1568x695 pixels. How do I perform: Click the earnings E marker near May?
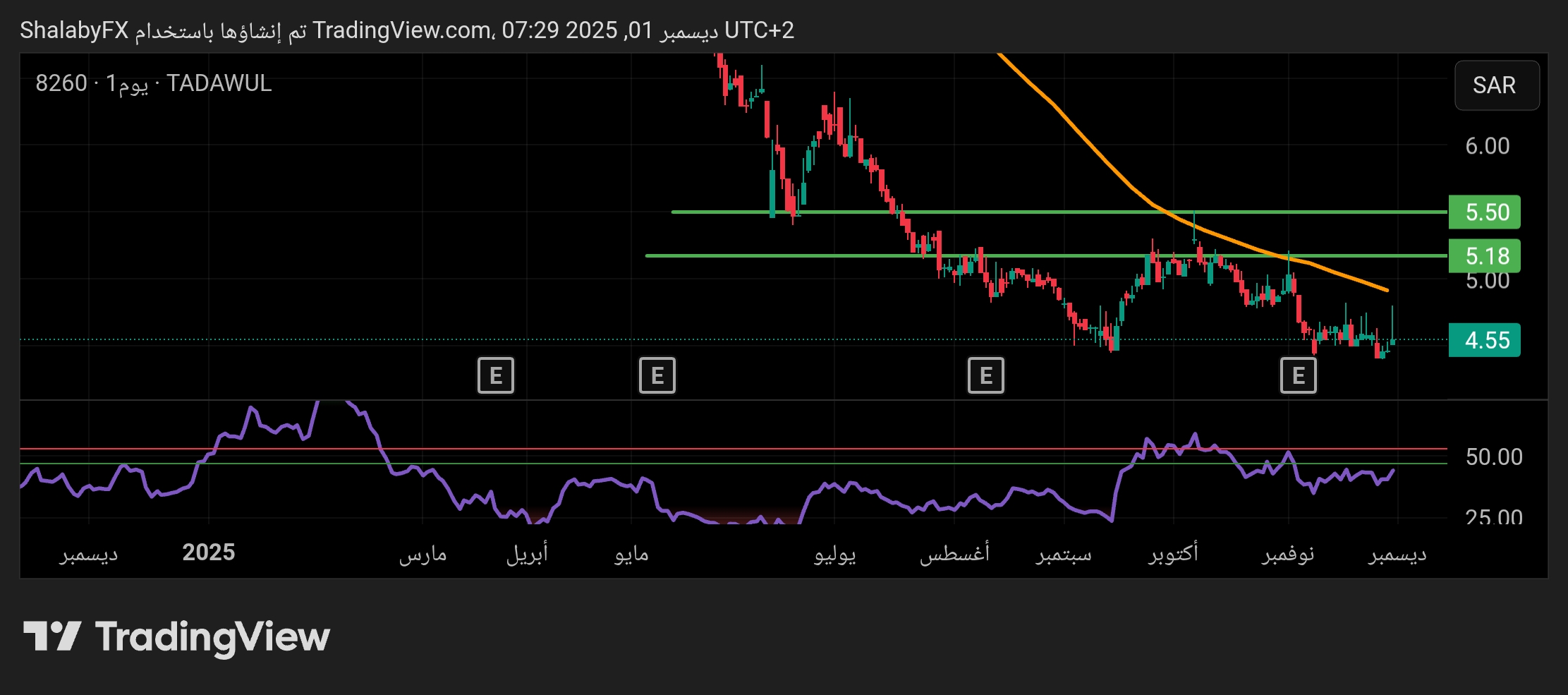coord(657,375)
